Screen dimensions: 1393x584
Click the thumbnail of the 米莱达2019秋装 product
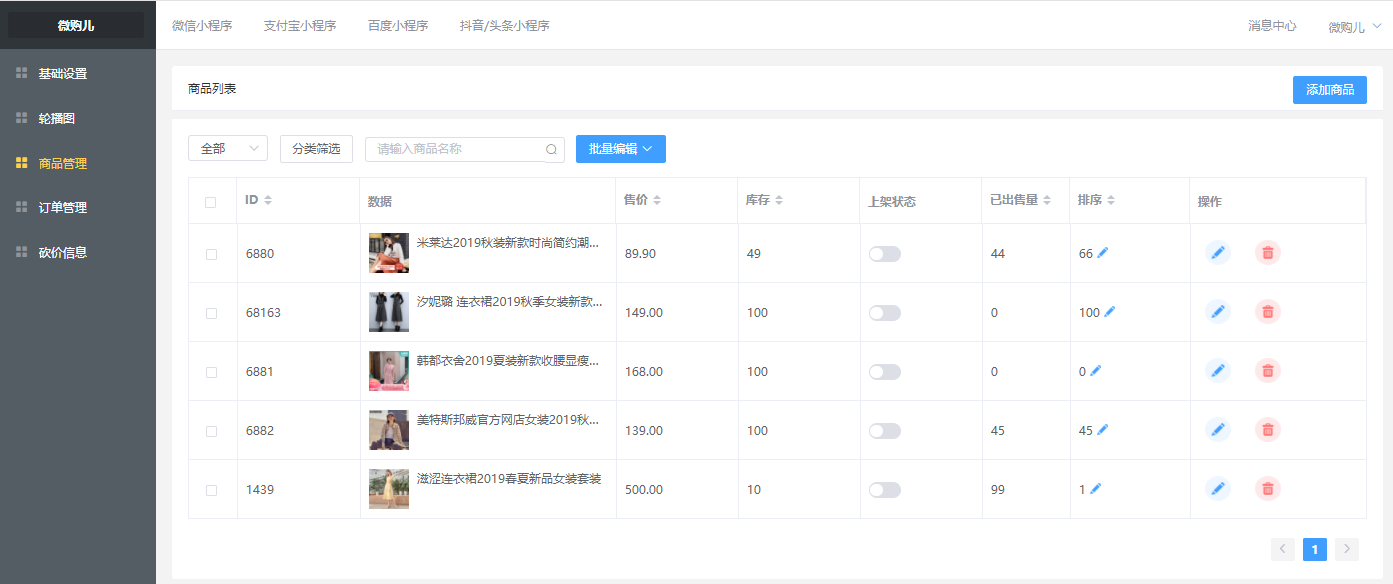tap(389, 253)
